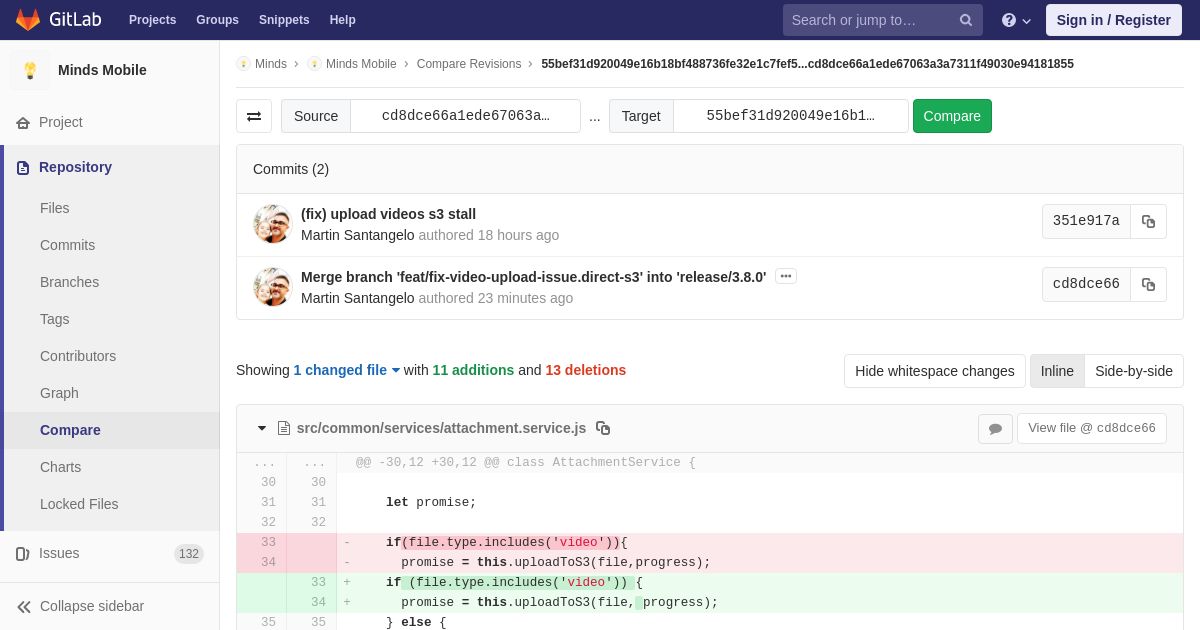Collapse the attachment.service.js diff
The height and width of the screenshot is (630, 1200).
click(x=262, y=428)
